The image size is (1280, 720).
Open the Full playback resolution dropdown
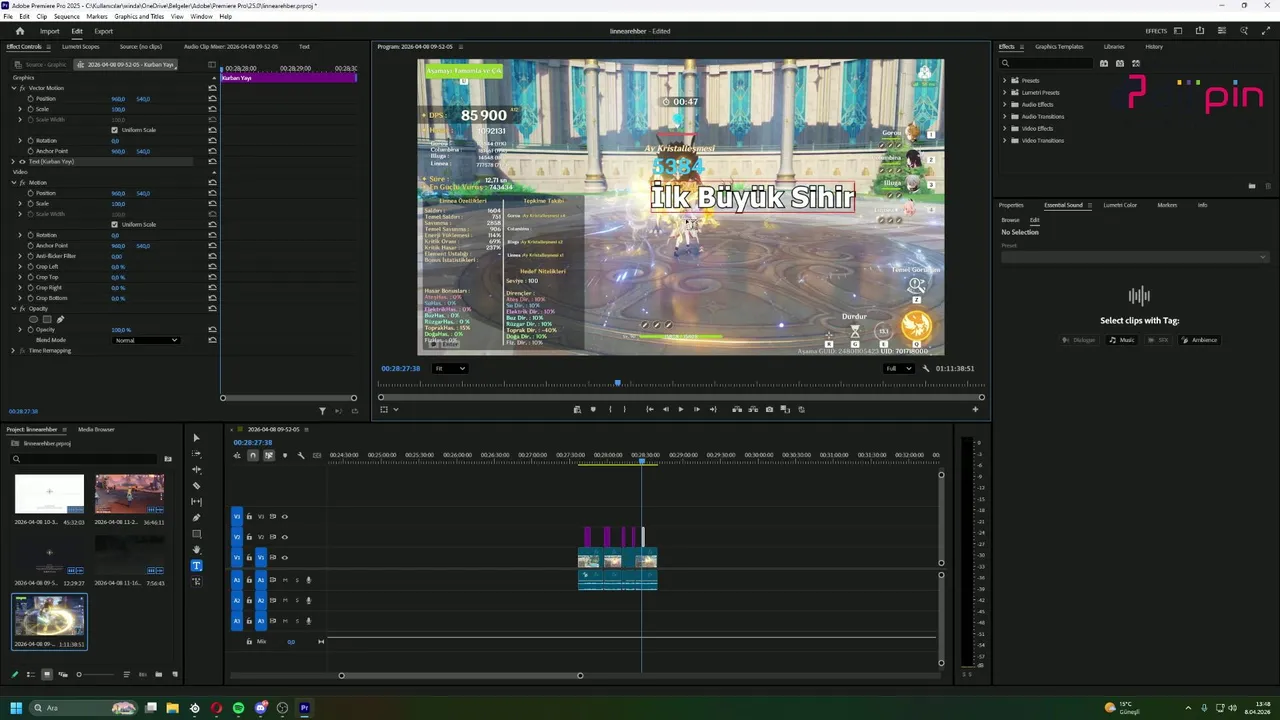pos(899,368)
